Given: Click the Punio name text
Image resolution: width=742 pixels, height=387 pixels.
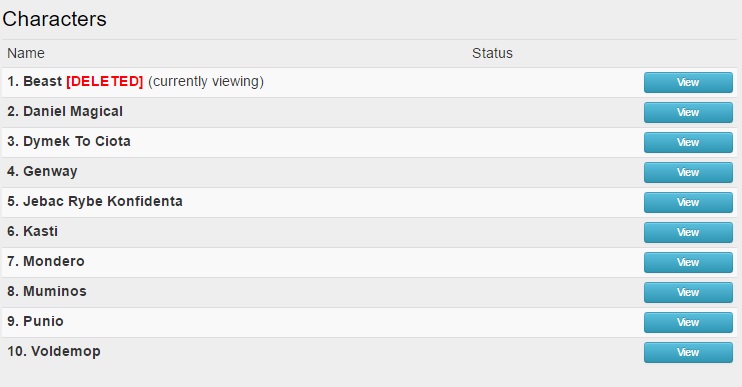Looking at the screenshot, I should coord(44,322).
